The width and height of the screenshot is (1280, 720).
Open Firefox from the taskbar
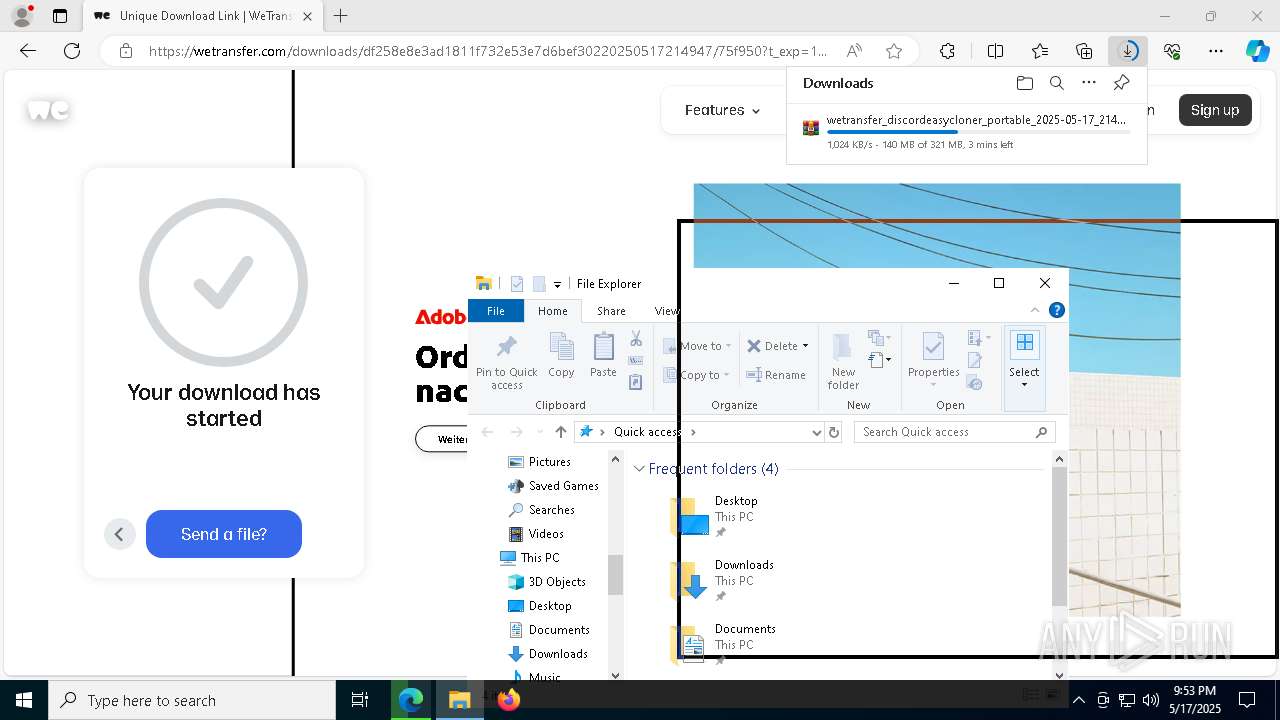(x=508, y=700)
